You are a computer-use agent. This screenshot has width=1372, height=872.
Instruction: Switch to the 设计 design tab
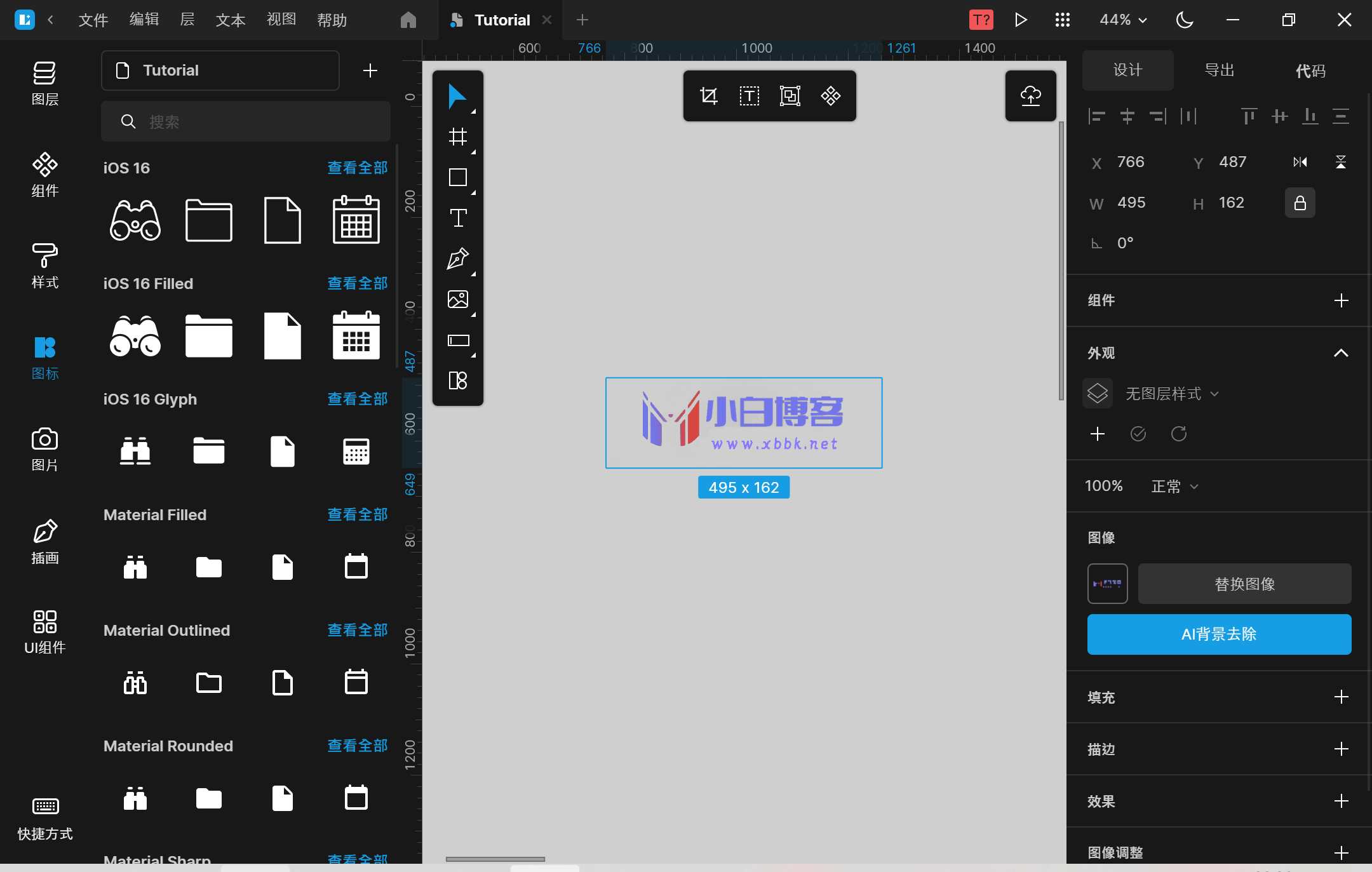(x=1128, y=70)
